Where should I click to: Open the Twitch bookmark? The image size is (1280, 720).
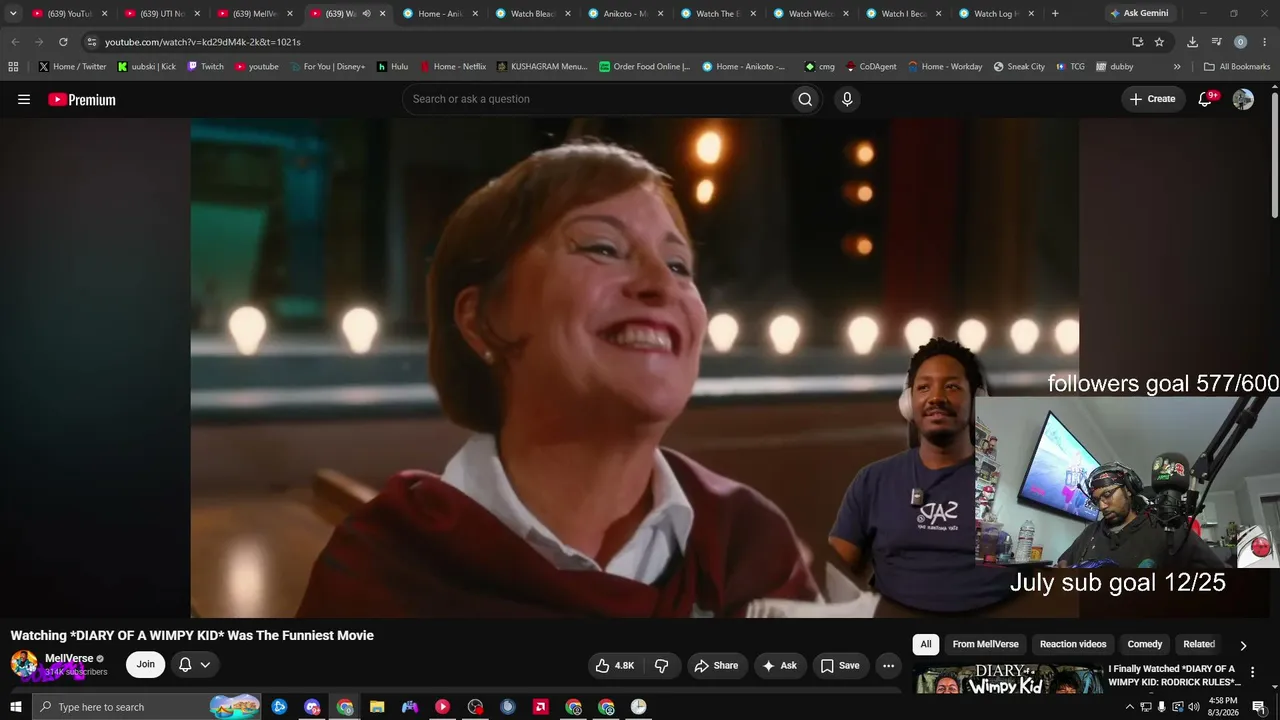[205, 67]
